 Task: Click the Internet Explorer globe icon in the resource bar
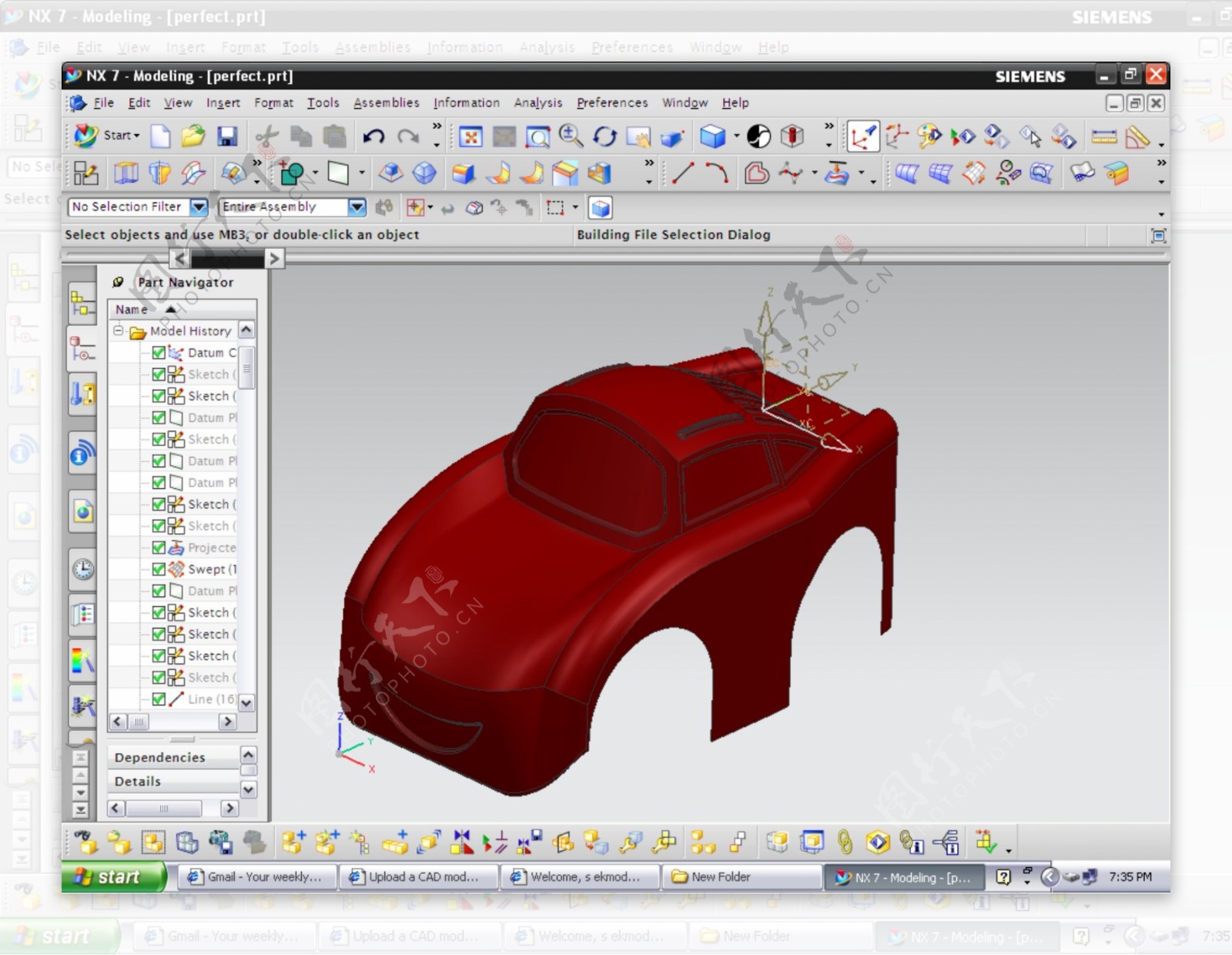coord(82,512)
